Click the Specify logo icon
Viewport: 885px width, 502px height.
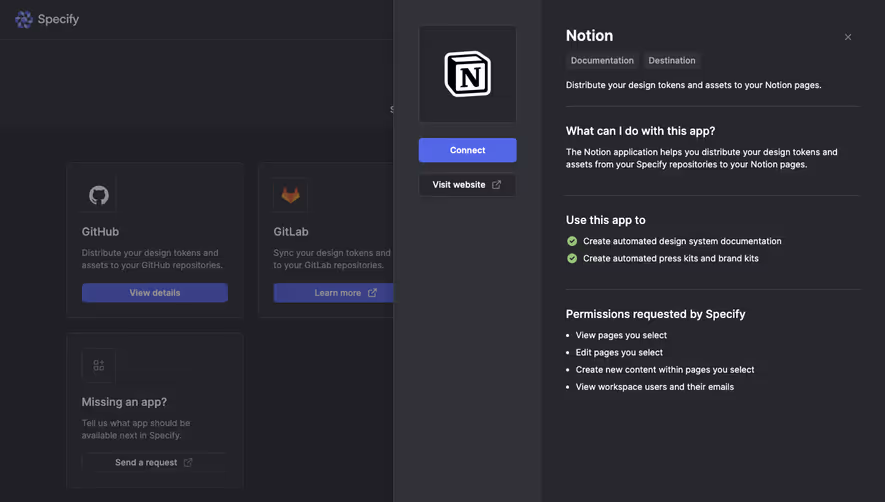click(24, 19)
